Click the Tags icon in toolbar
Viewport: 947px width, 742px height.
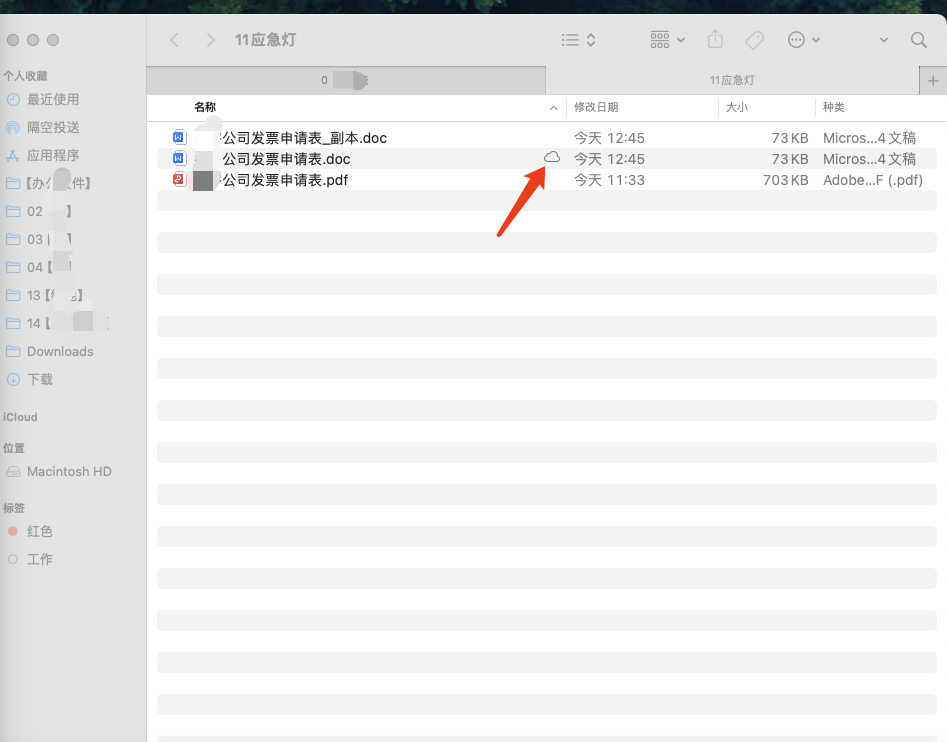[755, 40]
